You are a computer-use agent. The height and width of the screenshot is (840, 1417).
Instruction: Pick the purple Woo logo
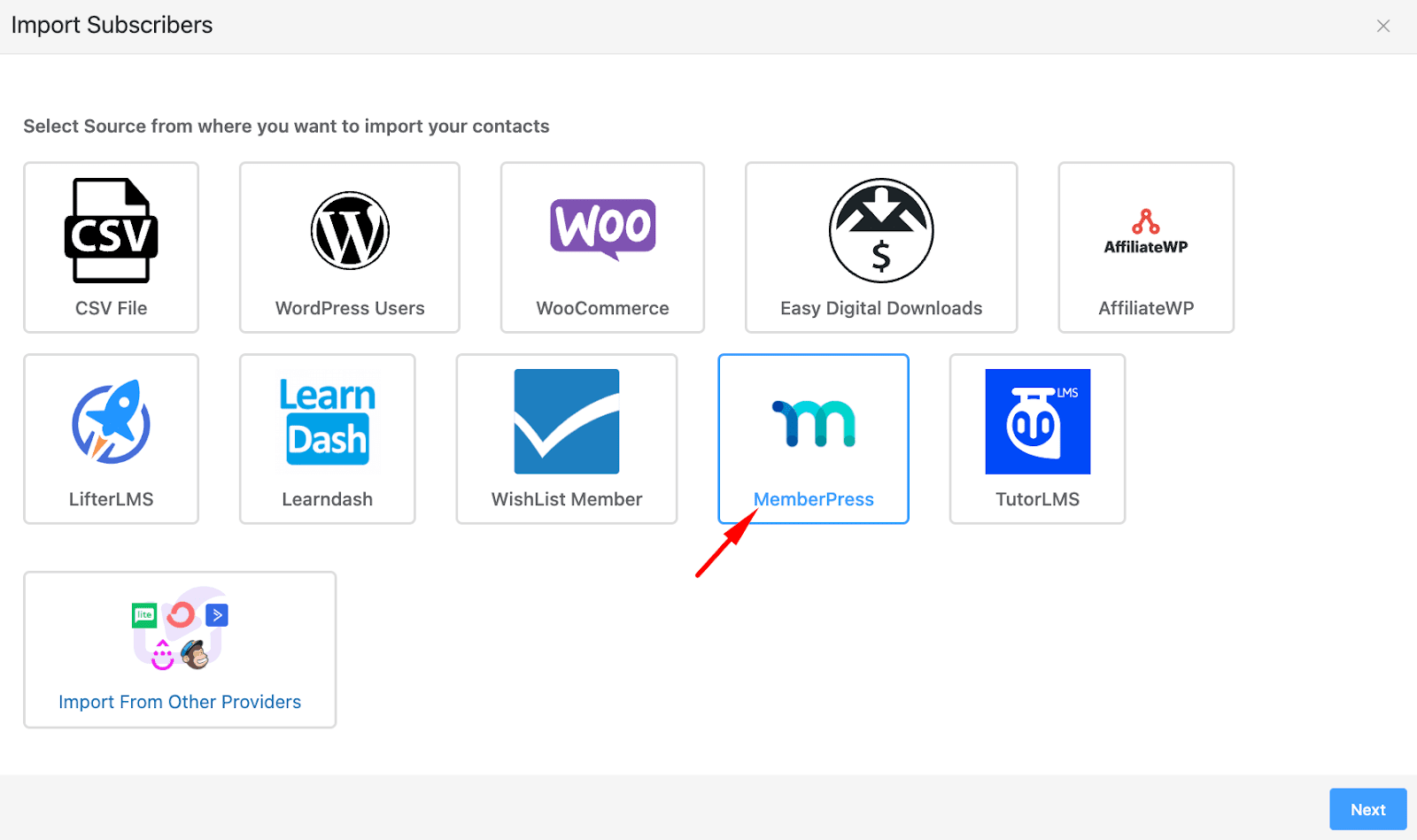(603, 228)
